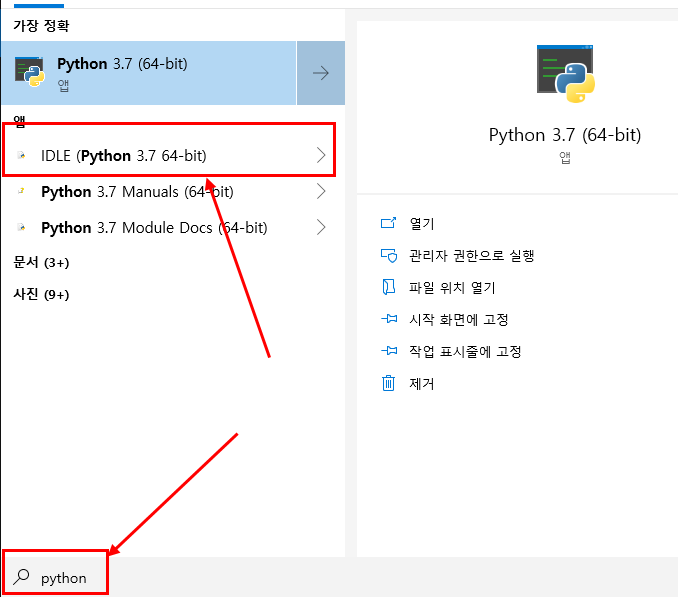Choose 제거 to uninstall
This screenshot has height=597, width=678.
pos(422,383)
